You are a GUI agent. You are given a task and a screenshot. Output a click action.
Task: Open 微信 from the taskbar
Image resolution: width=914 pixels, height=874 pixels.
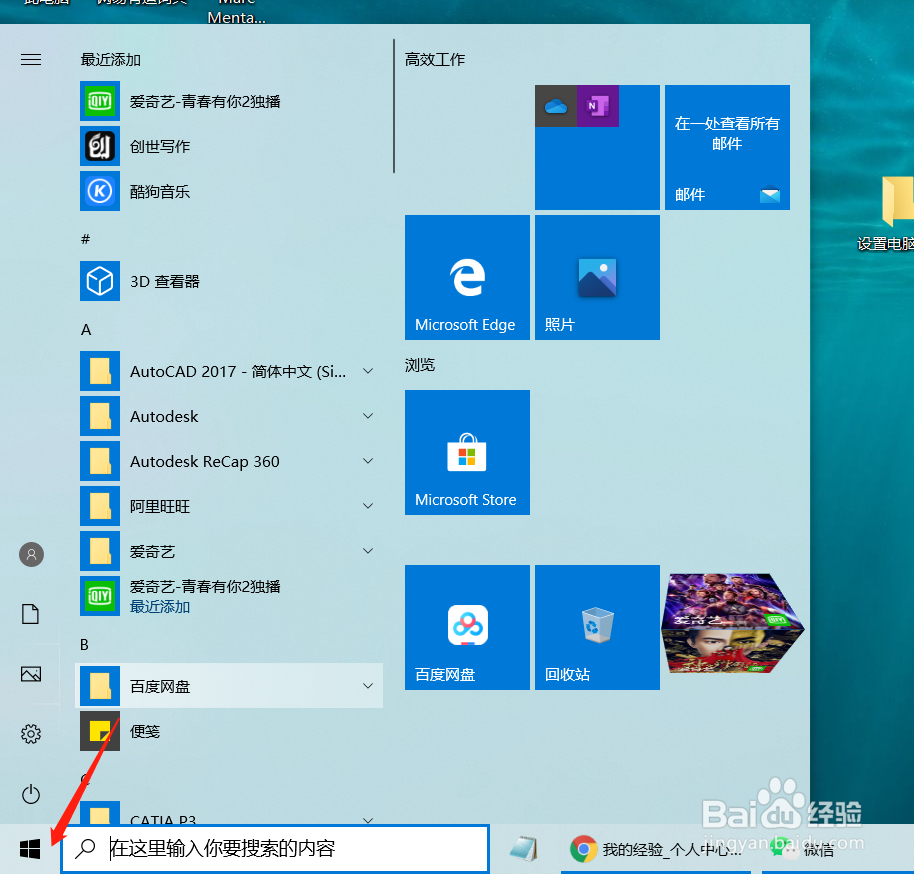tap(819, 850)
